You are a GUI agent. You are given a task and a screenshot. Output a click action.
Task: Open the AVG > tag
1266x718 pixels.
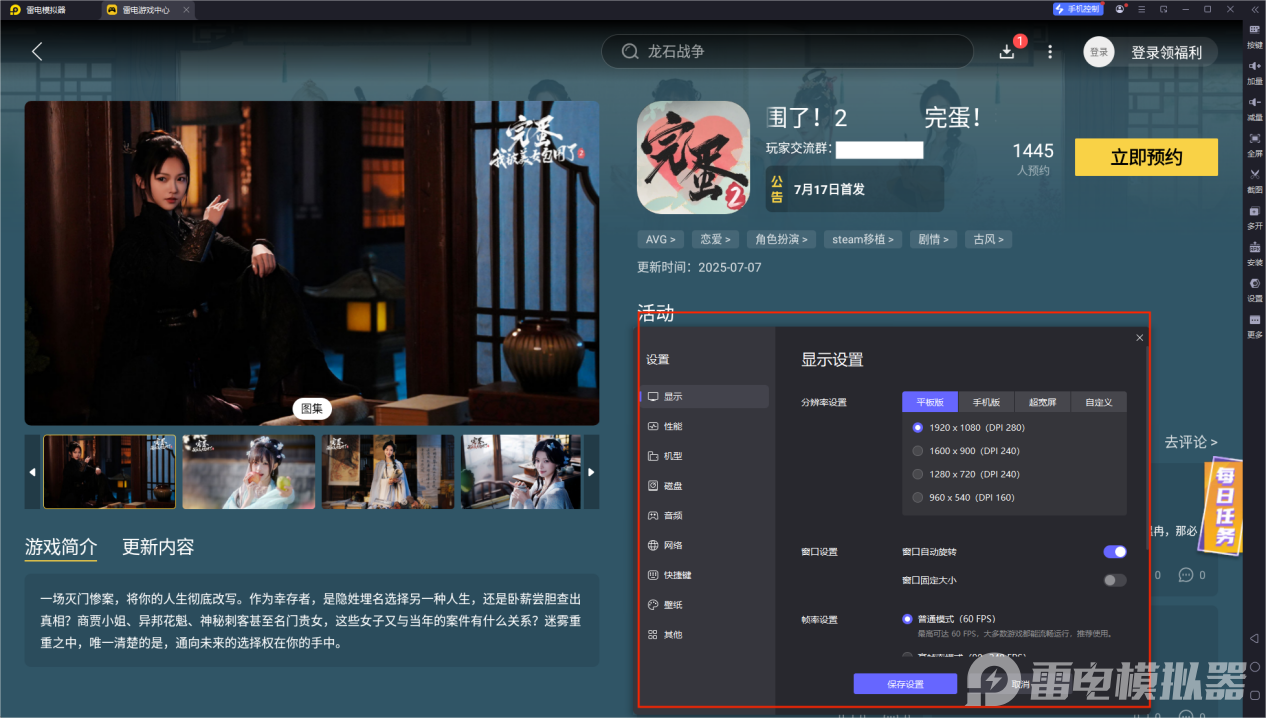coord(661,239)
